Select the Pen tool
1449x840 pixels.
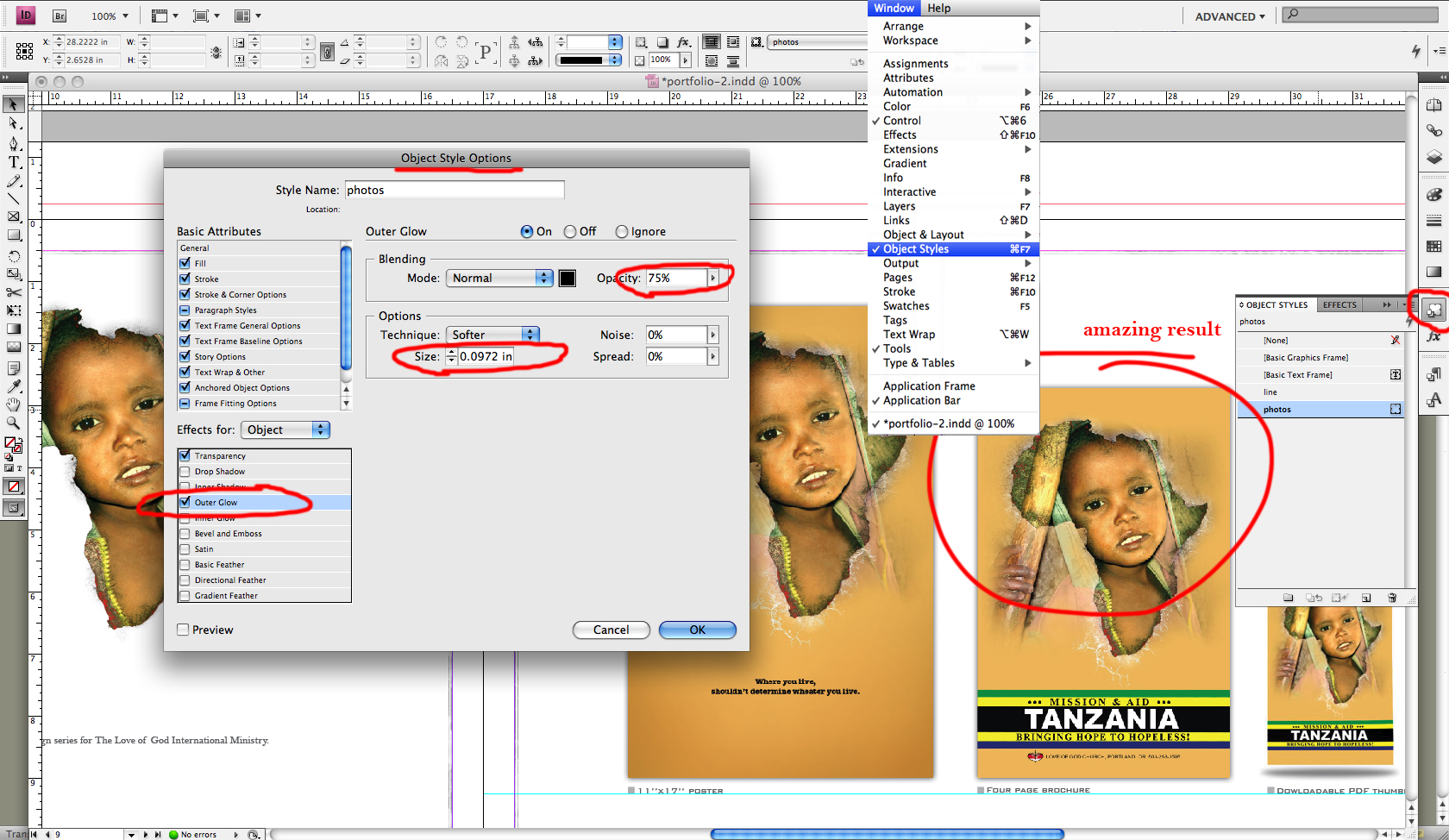(x=14, y=143)
